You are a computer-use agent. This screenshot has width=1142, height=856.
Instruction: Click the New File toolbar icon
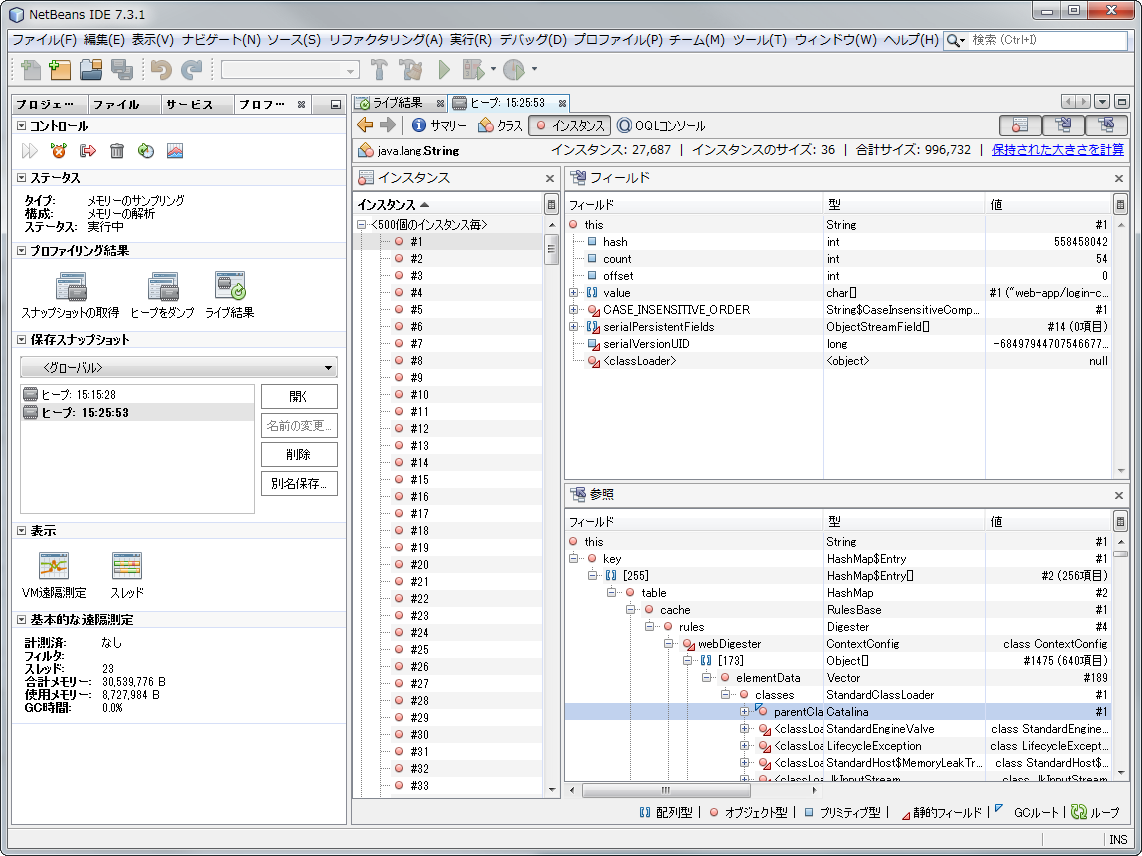pos(31,69)
